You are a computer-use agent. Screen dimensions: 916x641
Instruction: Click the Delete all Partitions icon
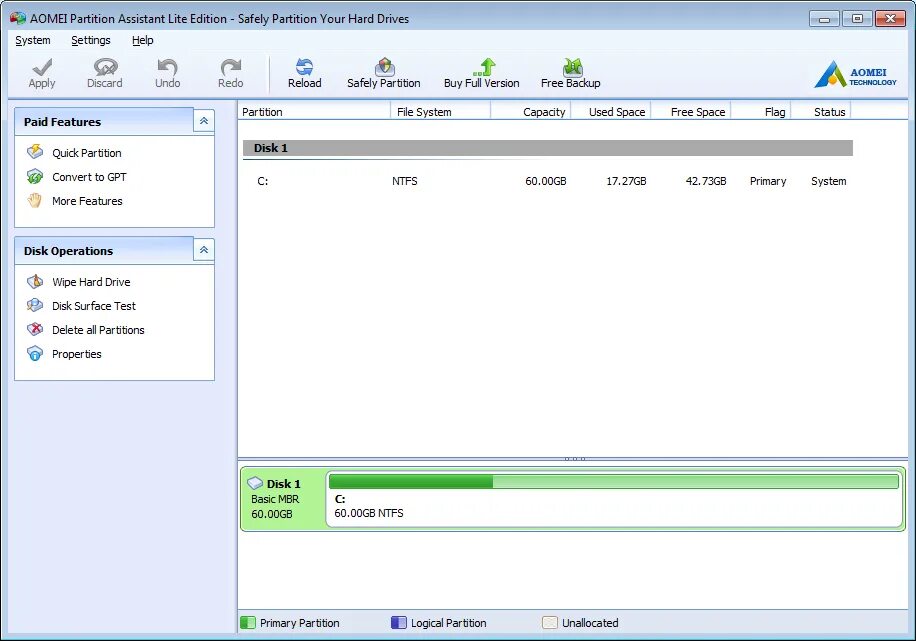[35, 330]
